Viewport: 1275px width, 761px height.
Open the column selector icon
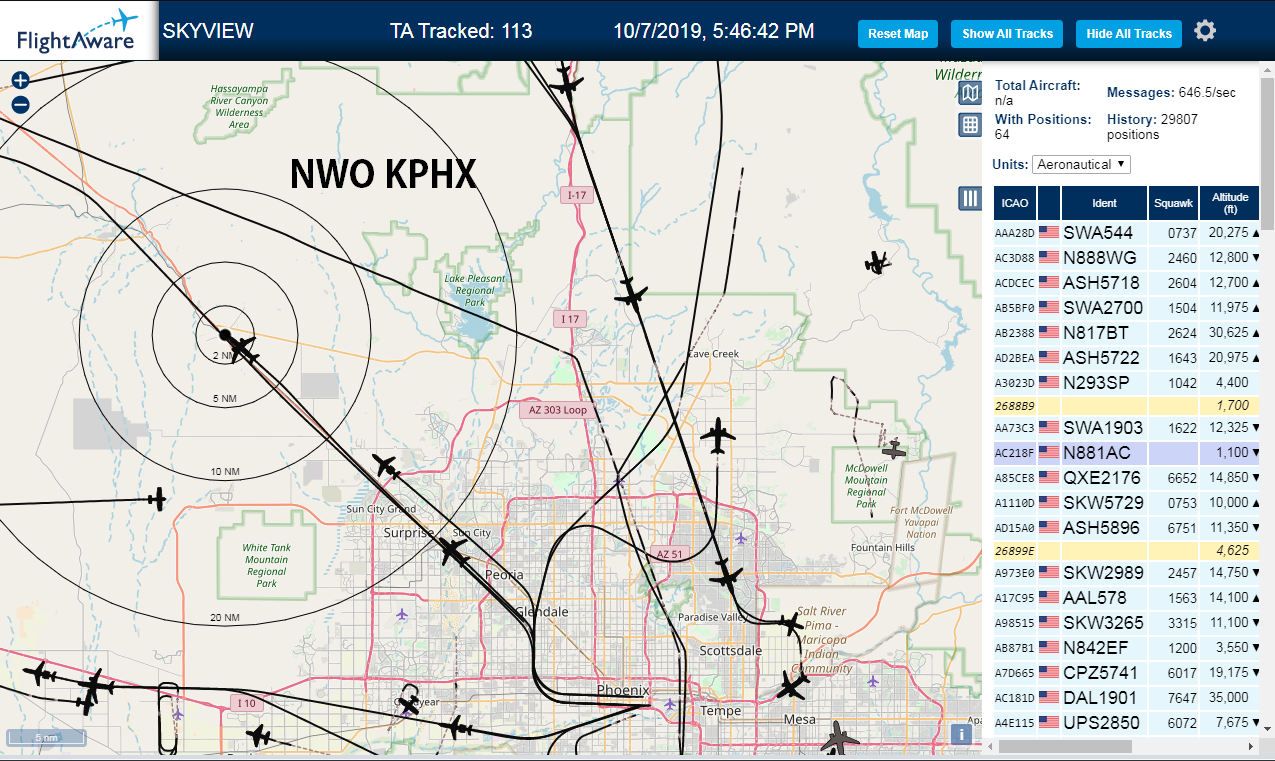click(x=970, y=198)
